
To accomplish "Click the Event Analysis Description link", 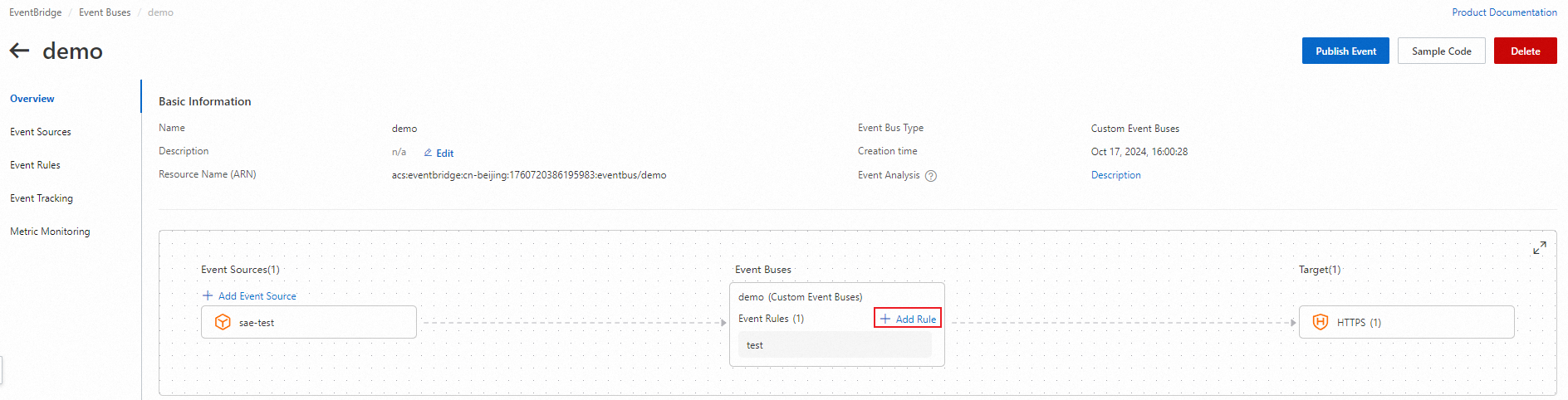I will coord(1115,175).
